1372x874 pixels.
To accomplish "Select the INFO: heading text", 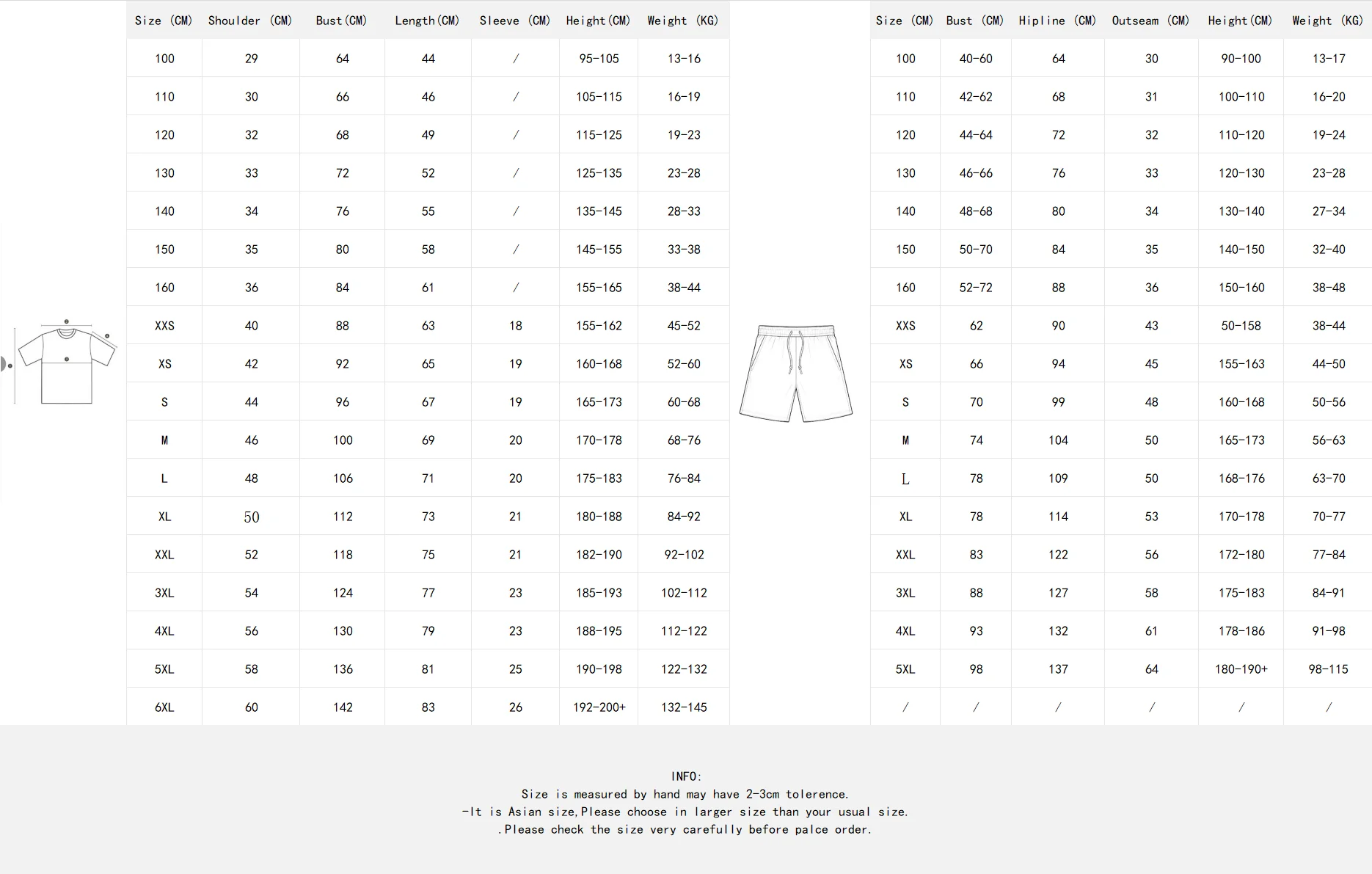I will pyautogui.click(x=687, y=776).
